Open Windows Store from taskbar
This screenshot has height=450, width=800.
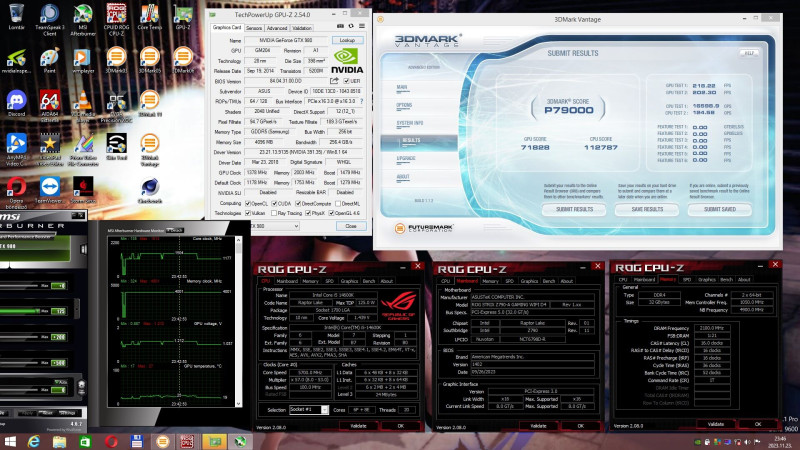[85, 441]
